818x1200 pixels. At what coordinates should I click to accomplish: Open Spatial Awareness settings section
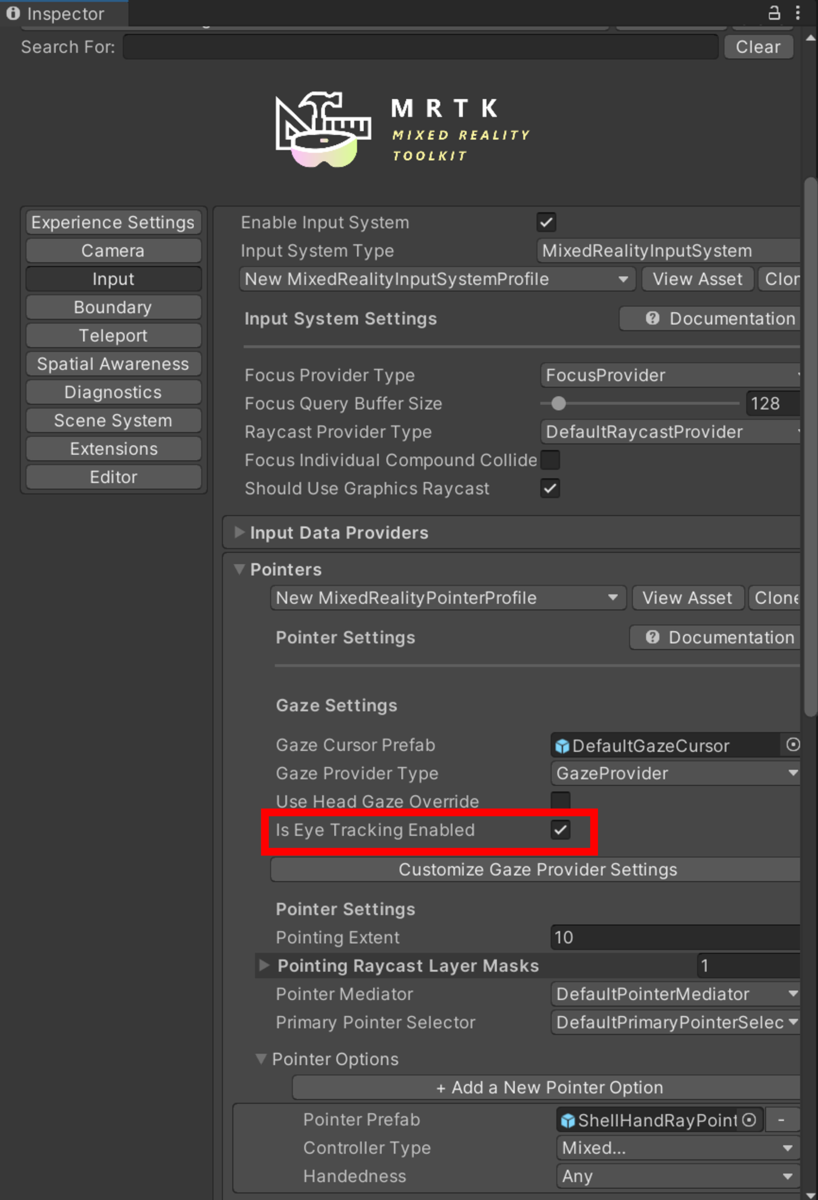tap(113, 364)
